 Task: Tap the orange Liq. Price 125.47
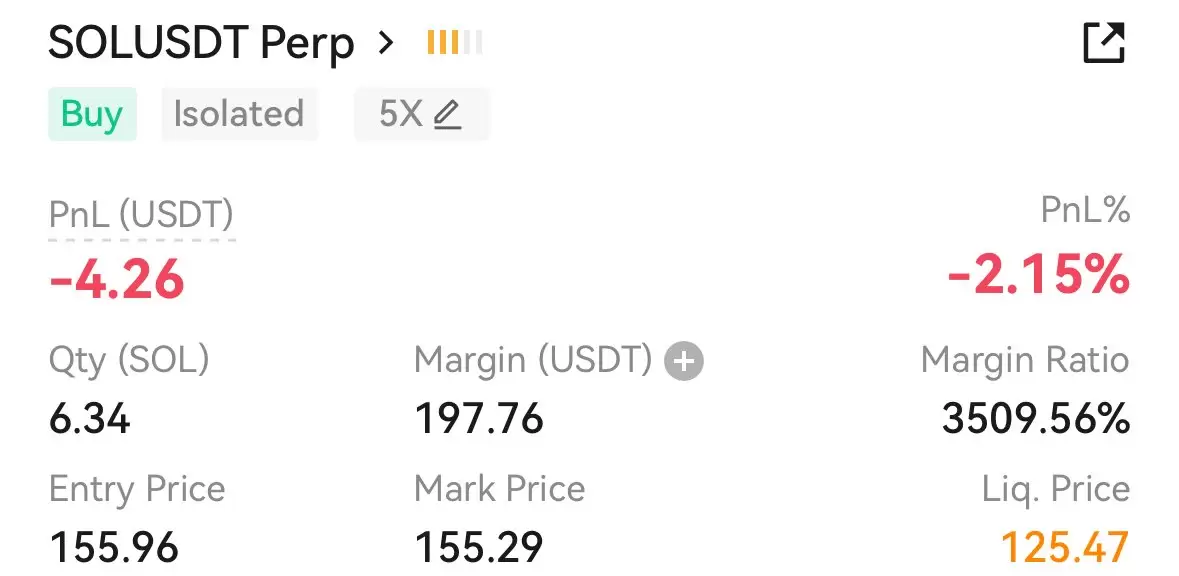coord(1065,546)
